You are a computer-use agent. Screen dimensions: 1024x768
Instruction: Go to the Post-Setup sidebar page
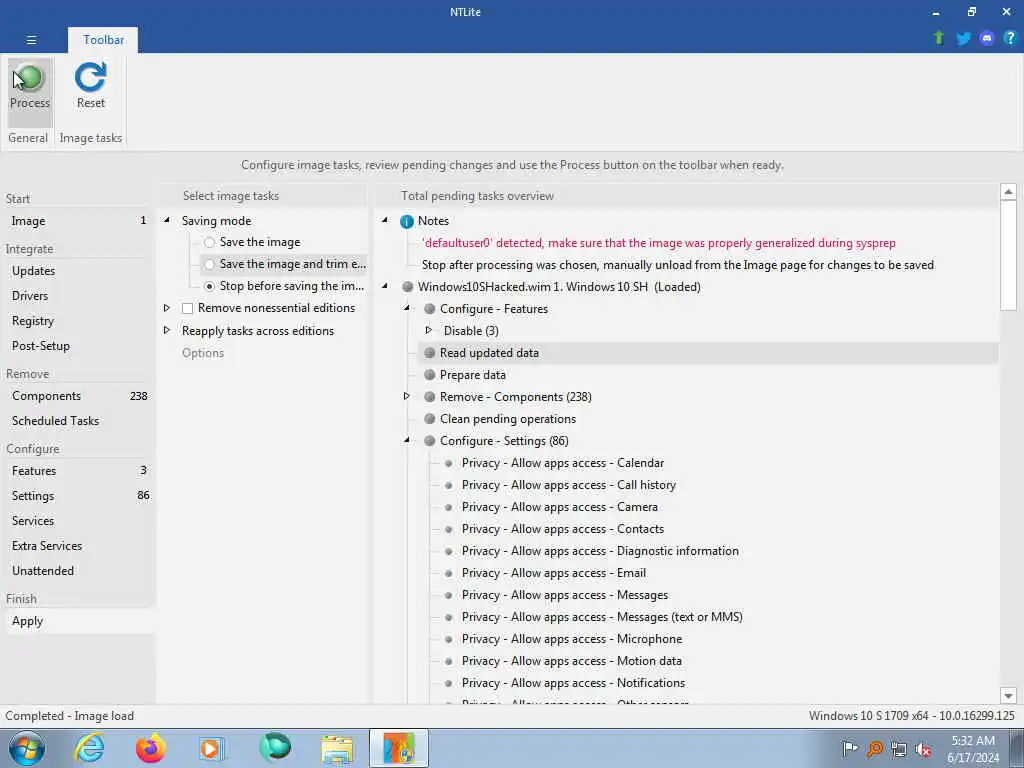[x=78, y=345]
